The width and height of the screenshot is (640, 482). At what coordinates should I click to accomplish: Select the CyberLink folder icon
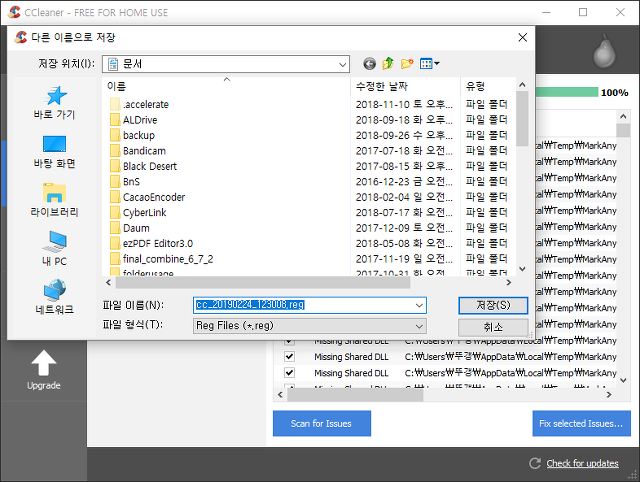click(x=115, y=213)
